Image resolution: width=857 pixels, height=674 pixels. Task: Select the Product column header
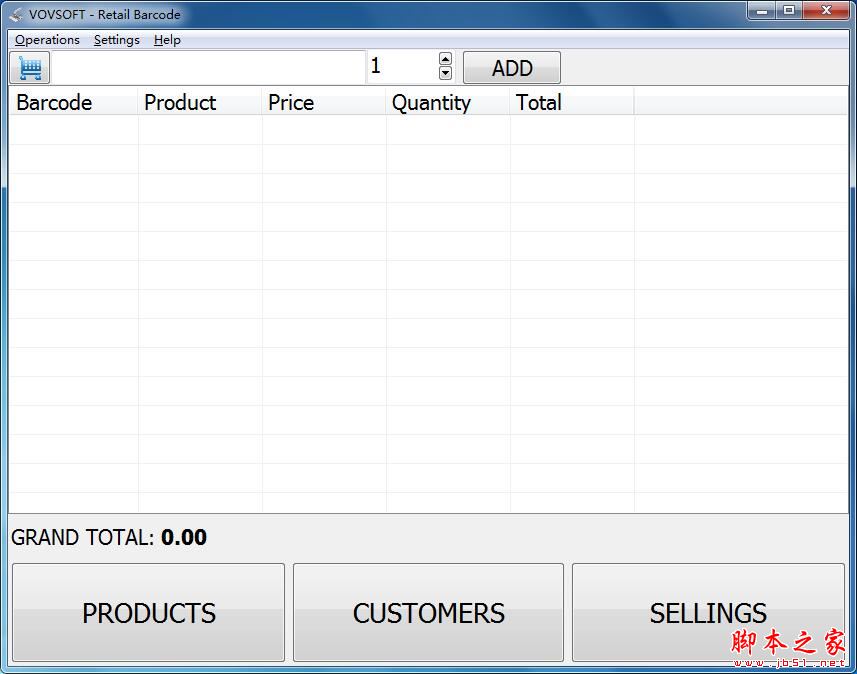click(x=180, y=102)
